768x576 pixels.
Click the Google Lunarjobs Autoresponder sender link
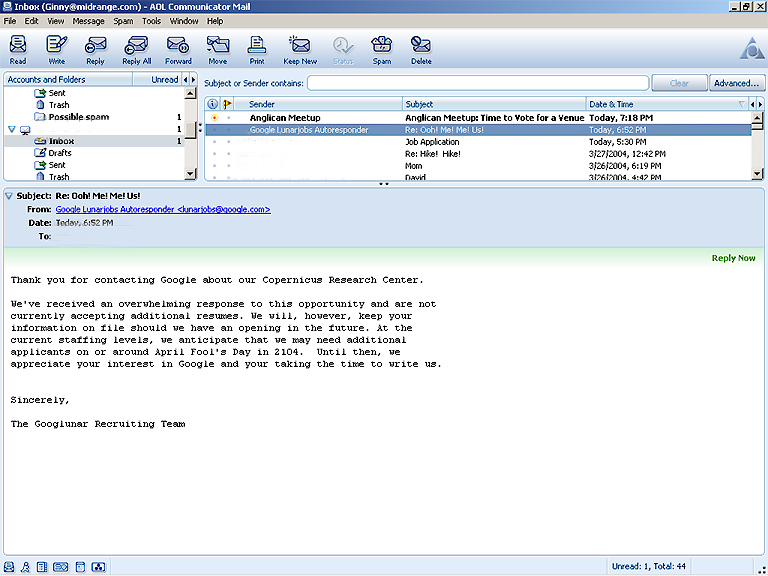pos(163,209)
